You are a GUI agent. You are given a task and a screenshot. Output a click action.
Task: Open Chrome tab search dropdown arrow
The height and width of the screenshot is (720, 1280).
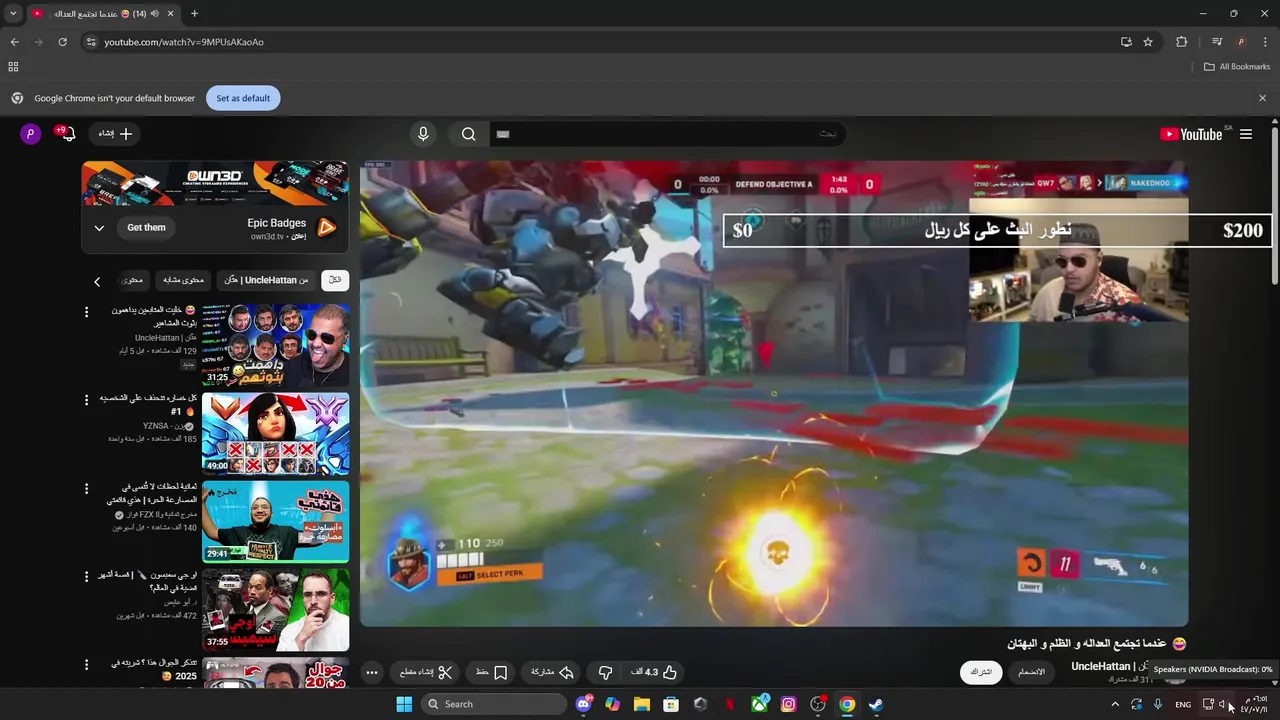pos(13,14)
